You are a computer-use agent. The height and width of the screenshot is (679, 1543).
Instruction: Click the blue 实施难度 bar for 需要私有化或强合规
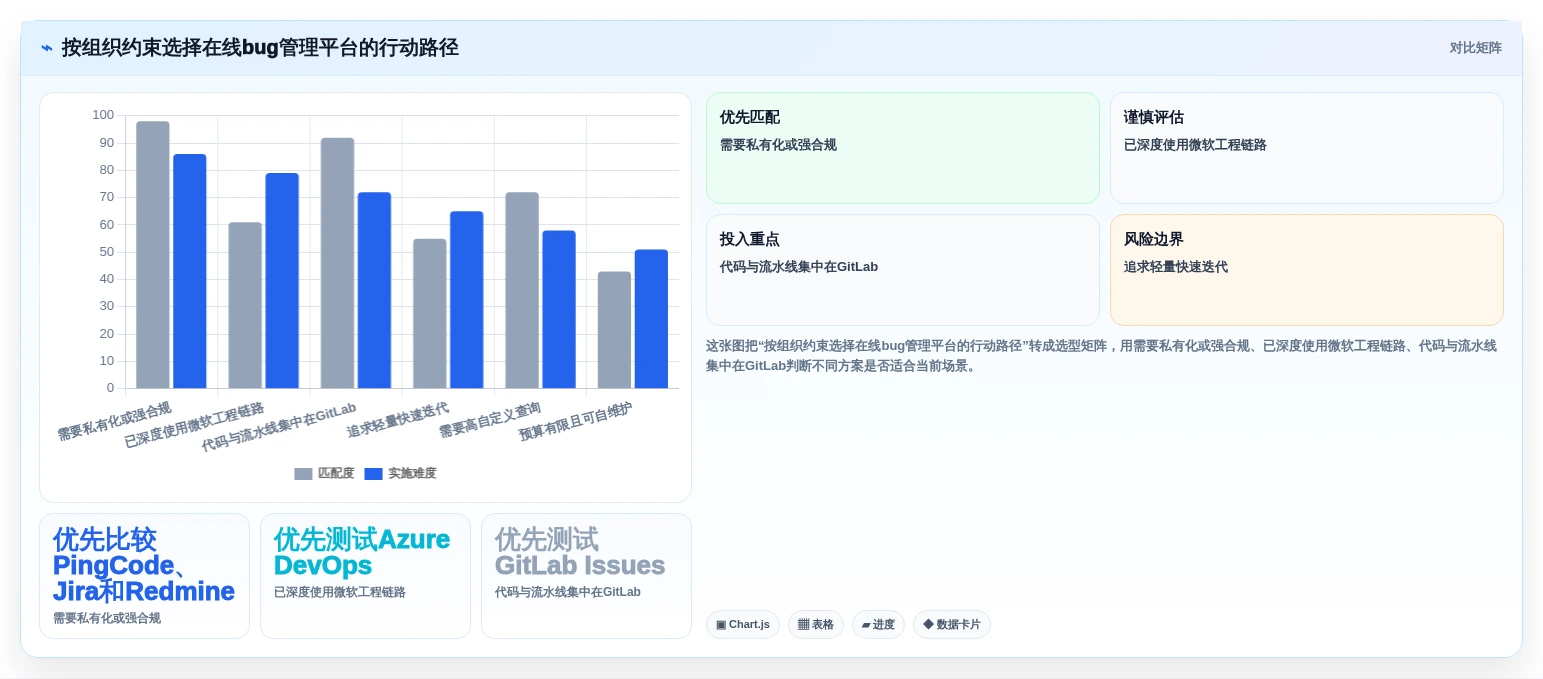(190, 271)
